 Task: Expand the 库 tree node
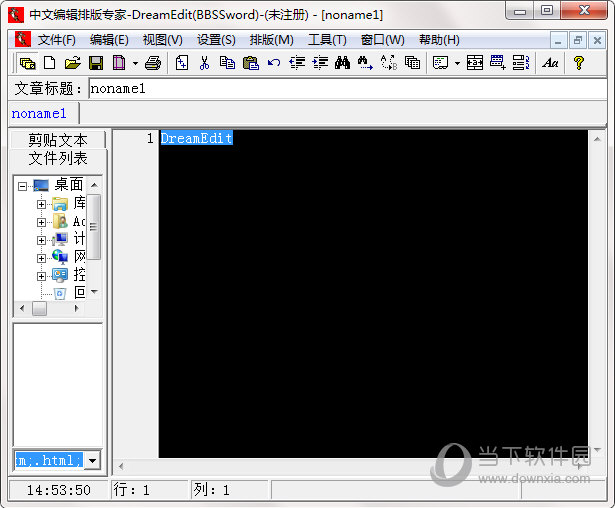41,204
